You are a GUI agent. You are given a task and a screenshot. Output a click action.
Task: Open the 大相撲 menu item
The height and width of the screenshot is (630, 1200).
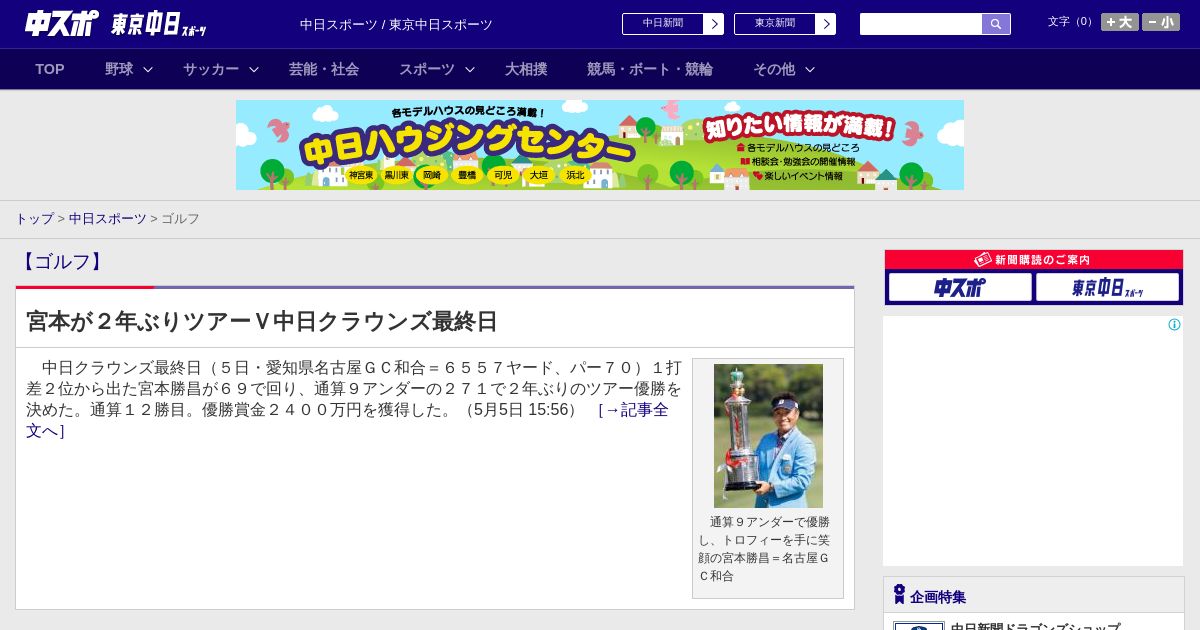(526, 69)
